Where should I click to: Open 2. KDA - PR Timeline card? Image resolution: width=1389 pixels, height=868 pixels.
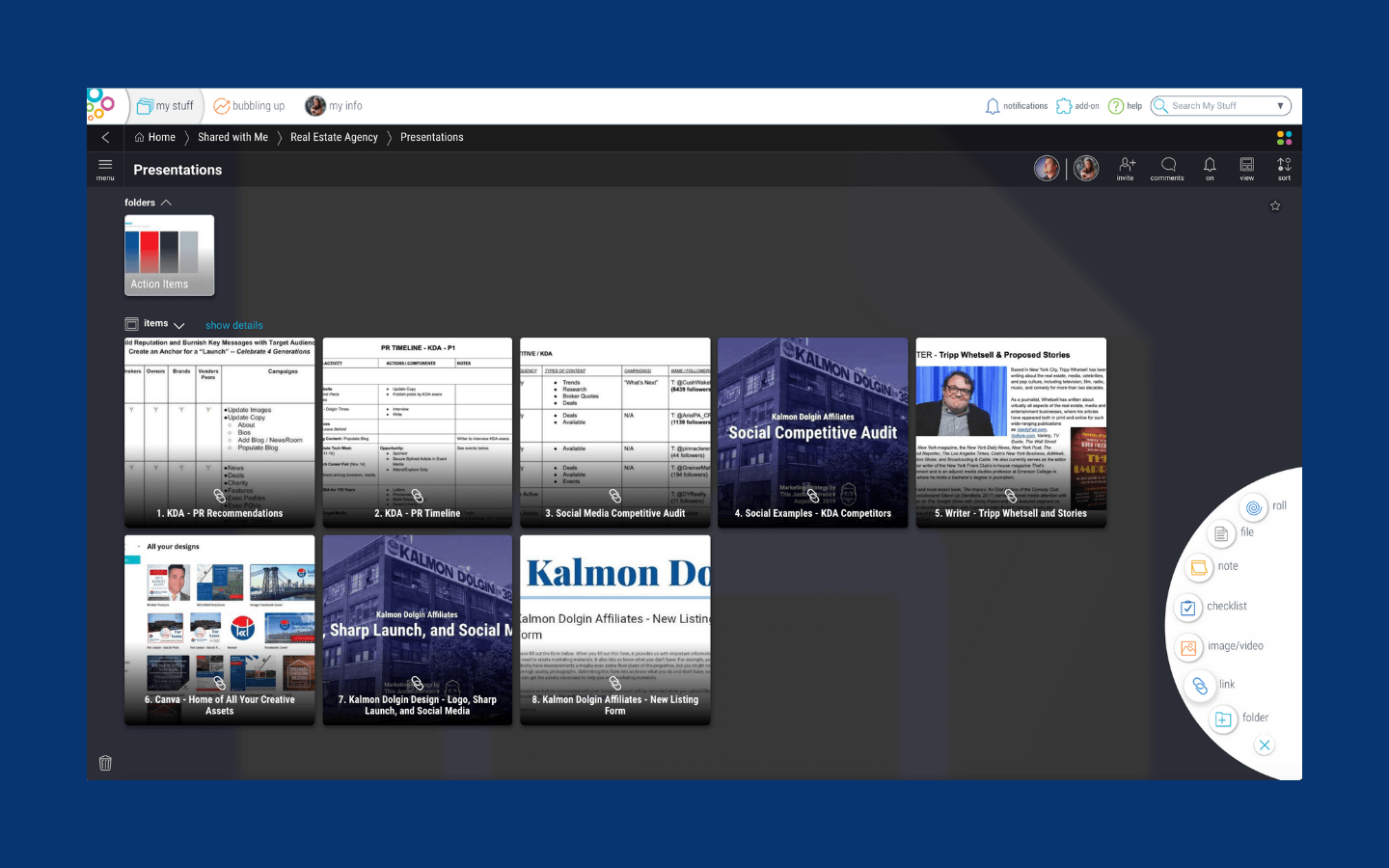click(x=418, y=432)
